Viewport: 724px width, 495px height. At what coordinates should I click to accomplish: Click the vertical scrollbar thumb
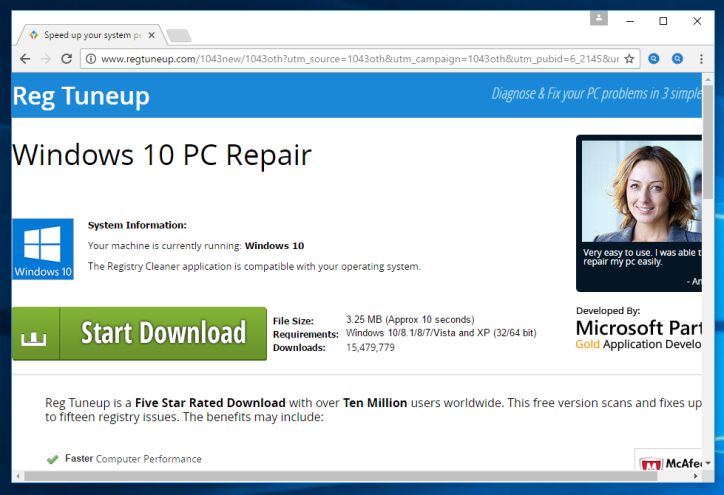click(x=708, y=141)
